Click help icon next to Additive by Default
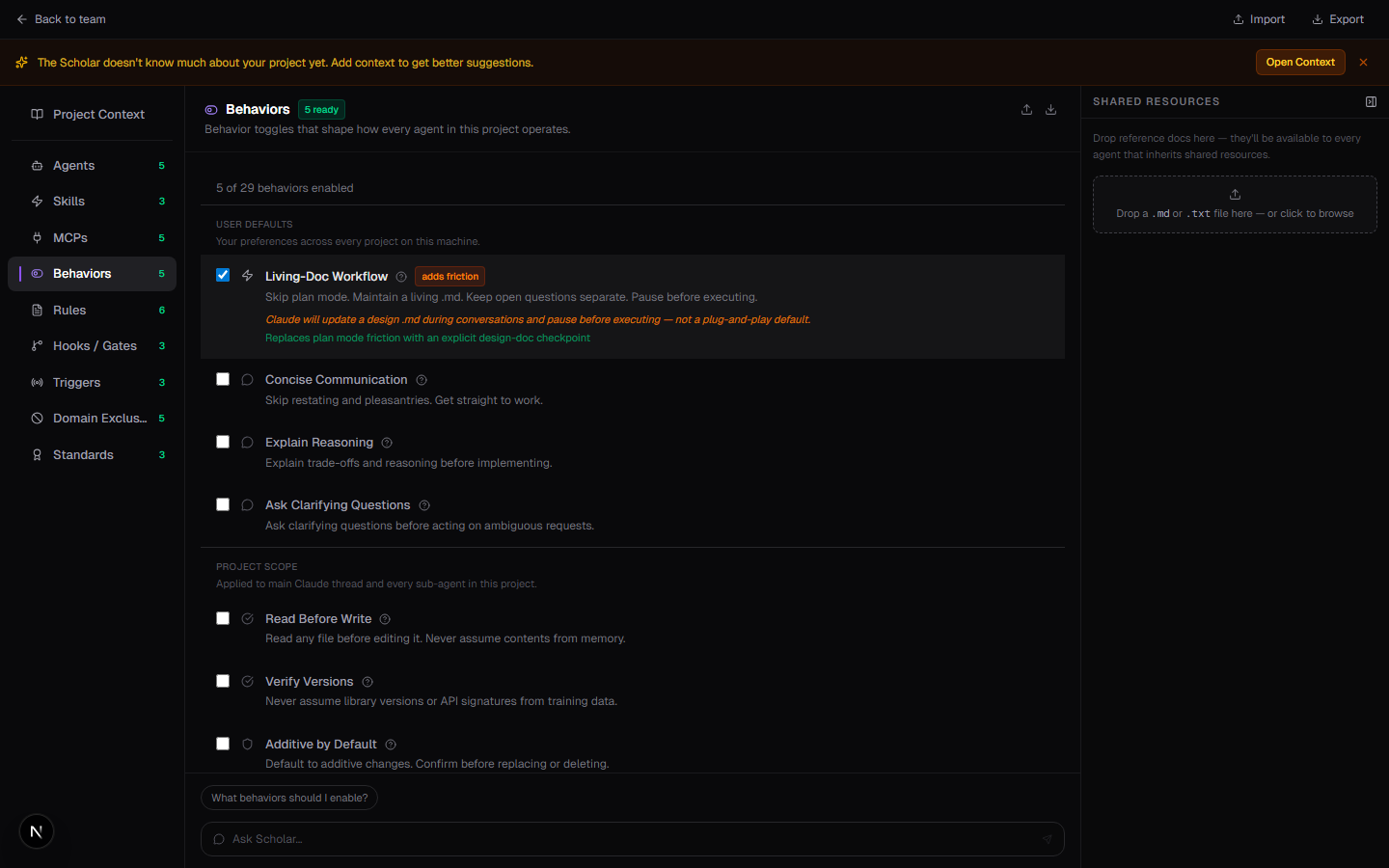This screenshot has width=1389, height=868. click(x=391, y=745)
